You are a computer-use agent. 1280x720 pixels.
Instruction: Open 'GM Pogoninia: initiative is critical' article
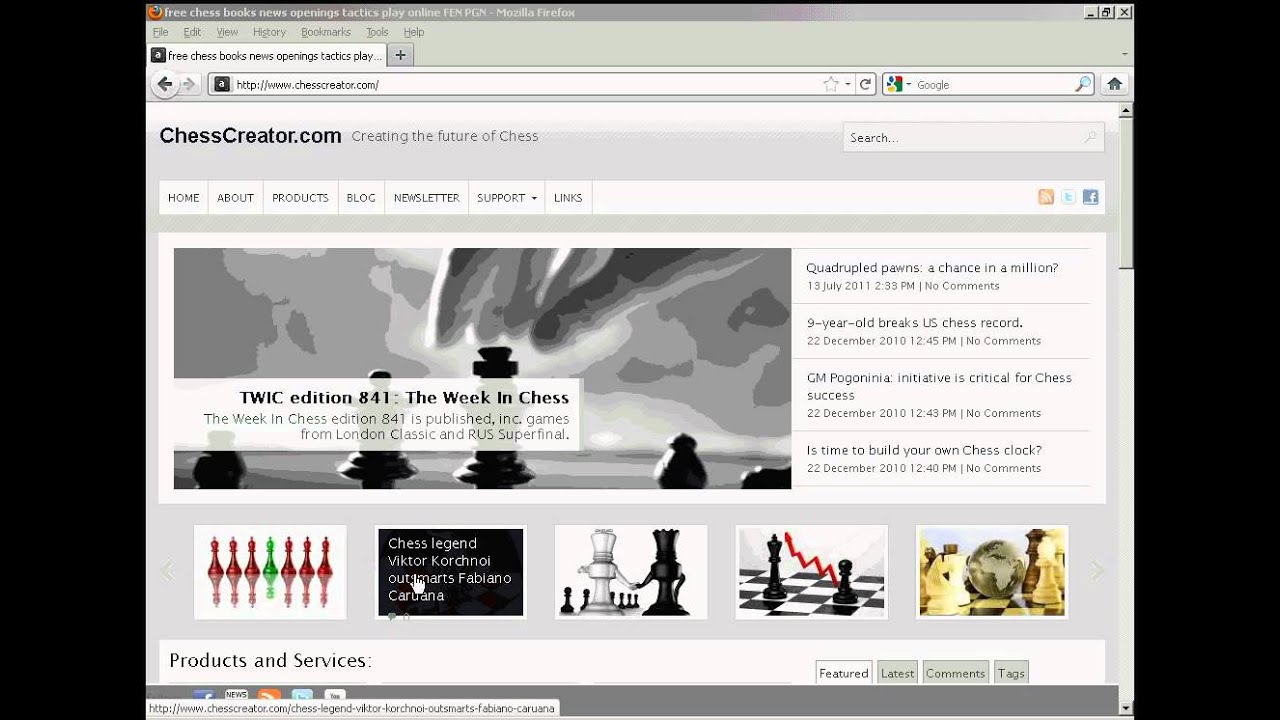tap(939, 386)
